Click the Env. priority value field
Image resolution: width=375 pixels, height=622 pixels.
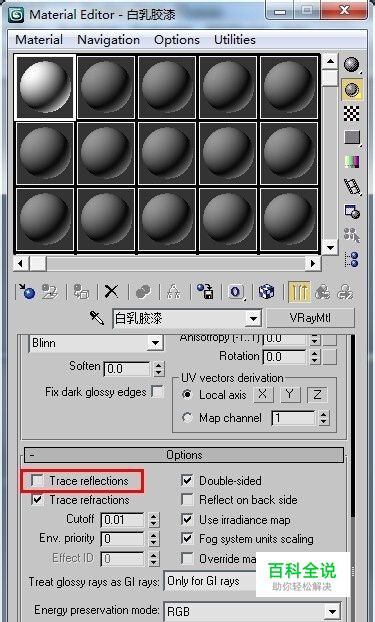point(123,539)
